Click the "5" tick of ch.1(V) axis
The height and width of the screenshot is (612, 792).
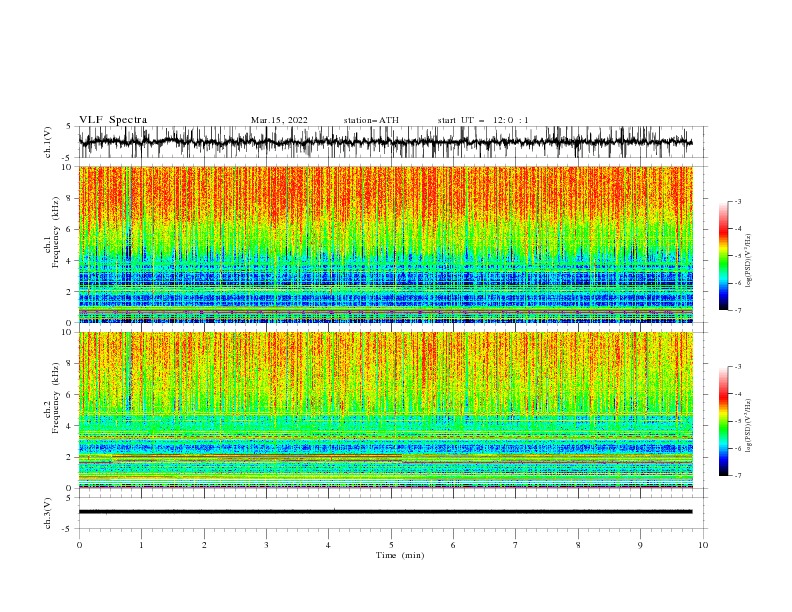[69, 126]
